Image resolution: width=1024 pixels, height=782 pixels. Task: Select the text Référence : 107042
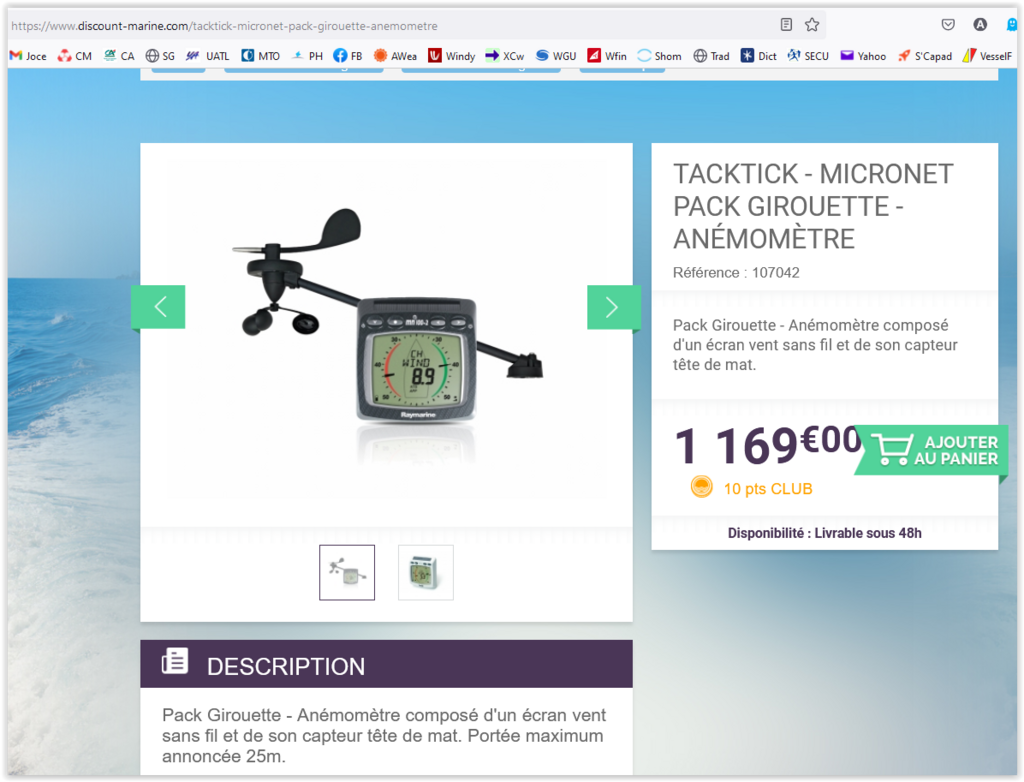tap(736, 272)
